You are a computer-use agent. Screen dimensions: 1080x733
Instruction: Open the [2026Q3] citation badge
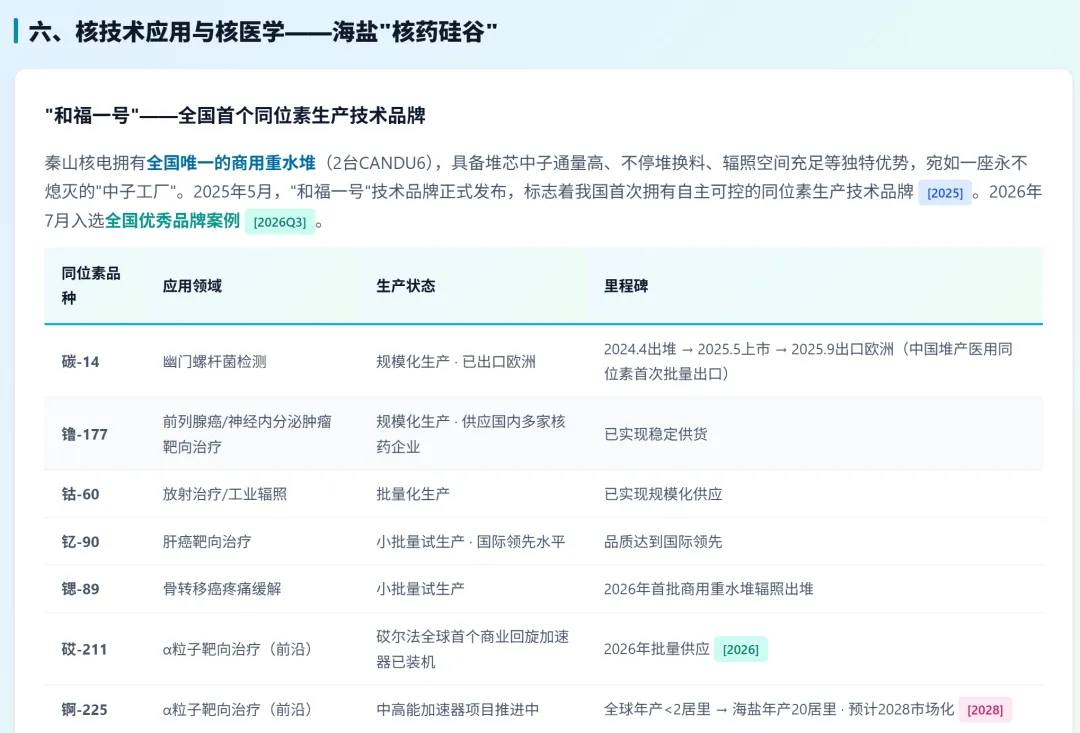(x=280, y=222)
